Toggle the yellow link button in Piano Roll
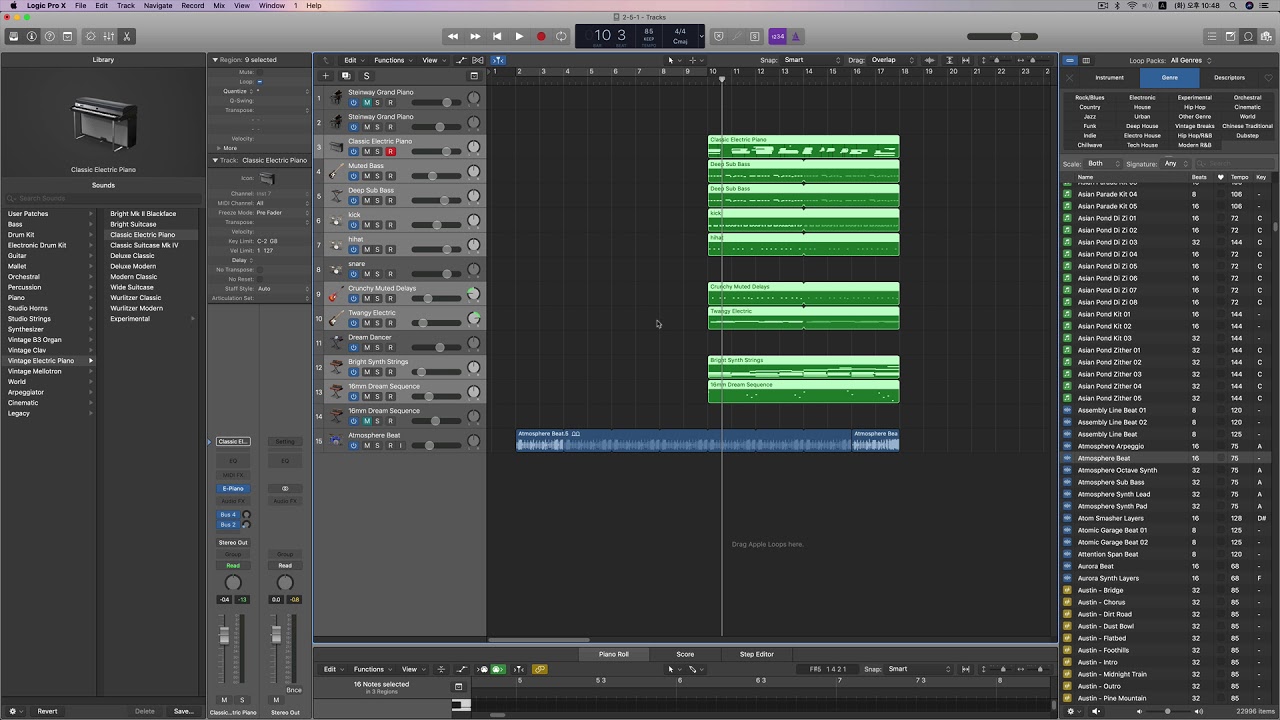 (x=540, y=669)
